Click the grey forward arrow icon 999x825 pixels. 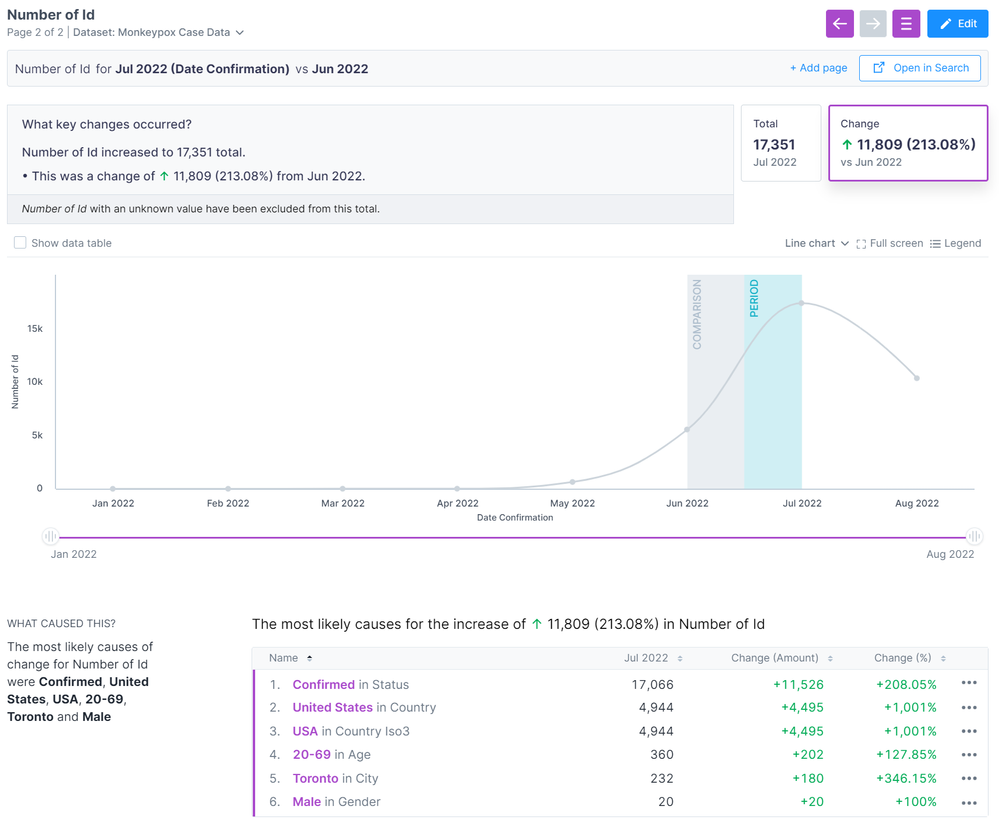pyautogui.click(x=873, y=24)
